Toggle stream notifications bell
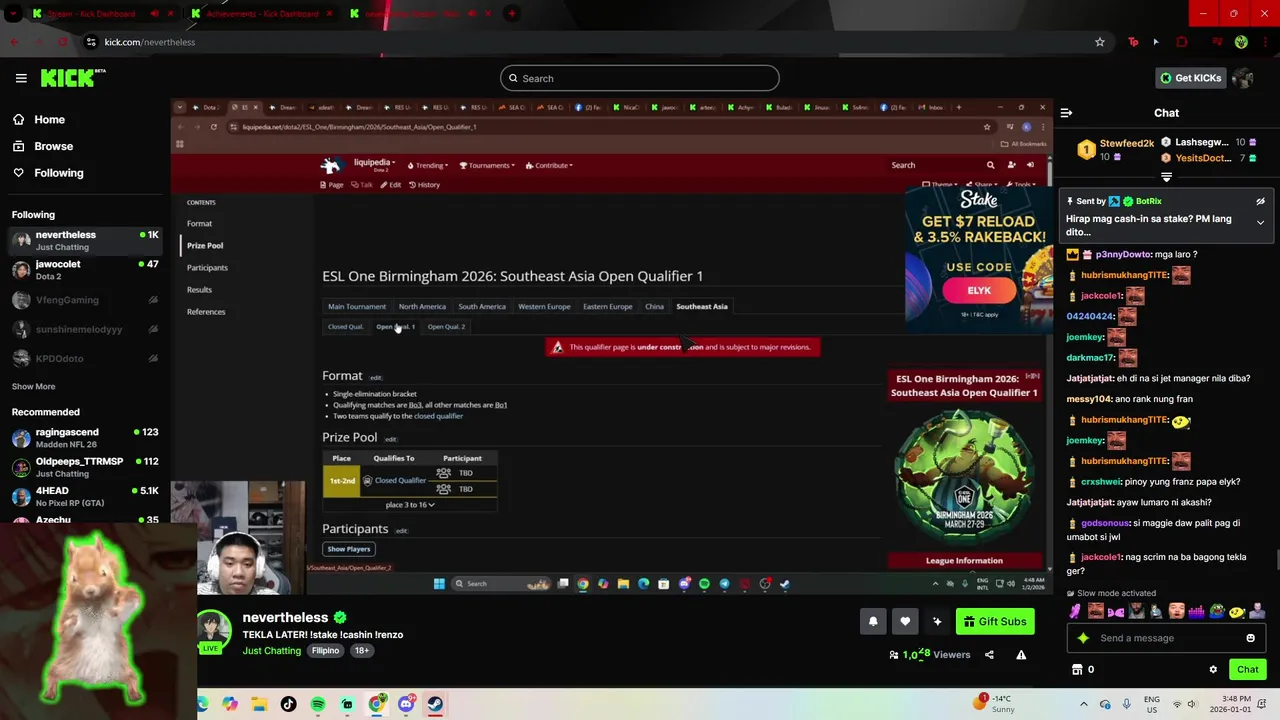 [x=873, y=621]
